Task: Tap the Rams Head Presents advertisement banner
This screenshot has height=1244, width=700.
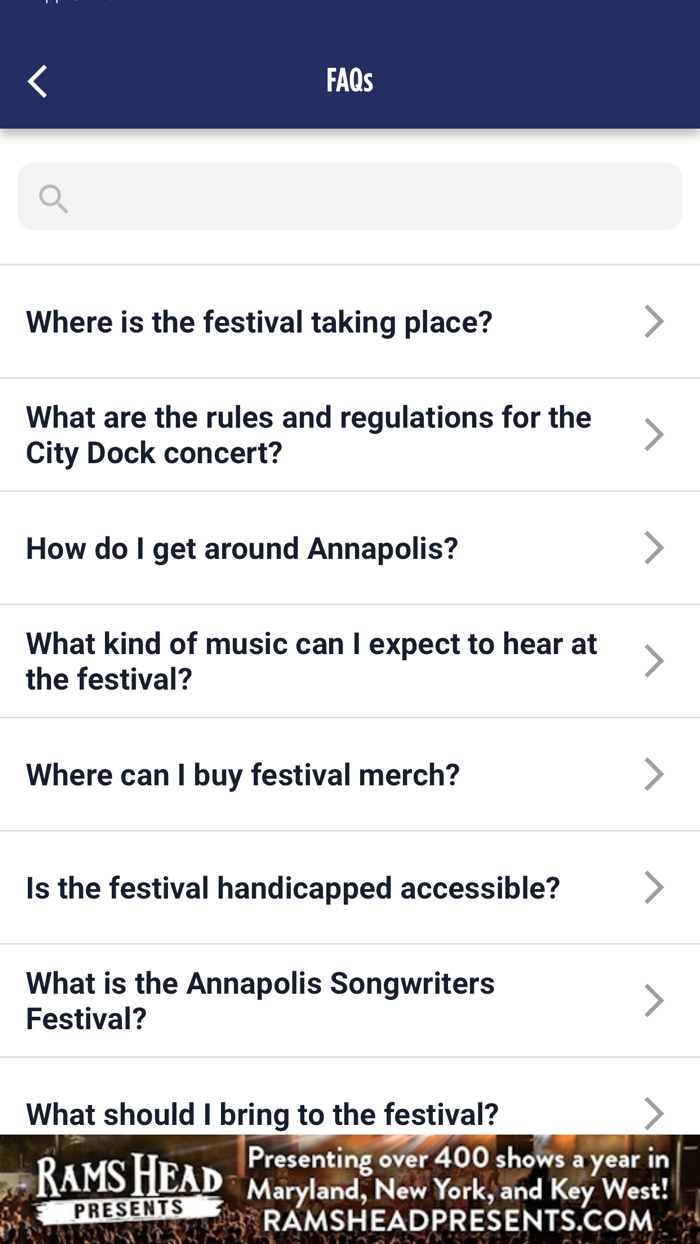Action: pyautogui.click(x=350, y=1188)
